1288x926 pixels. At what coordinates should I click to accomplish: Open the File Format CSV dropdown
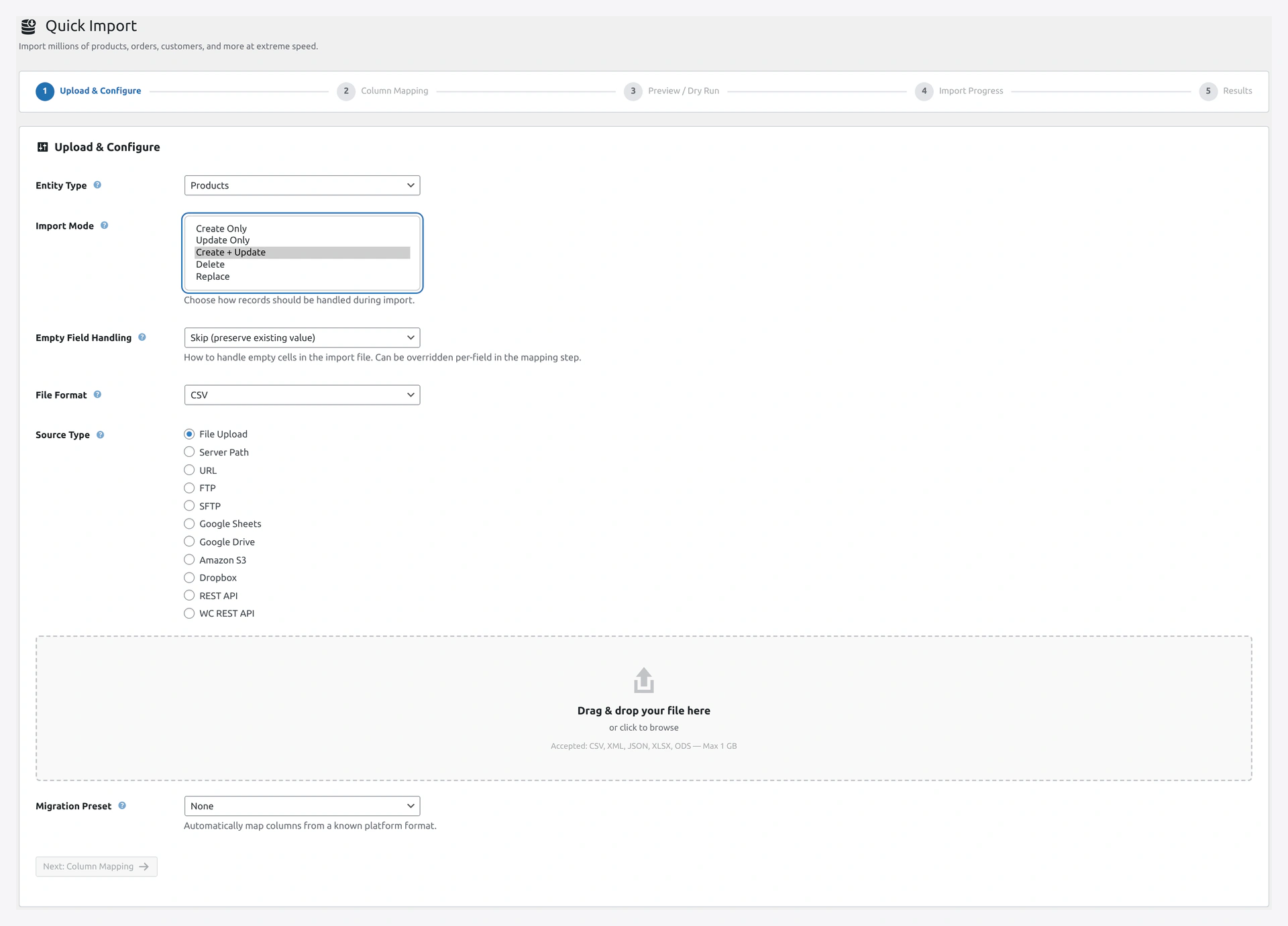click(302, 395)
